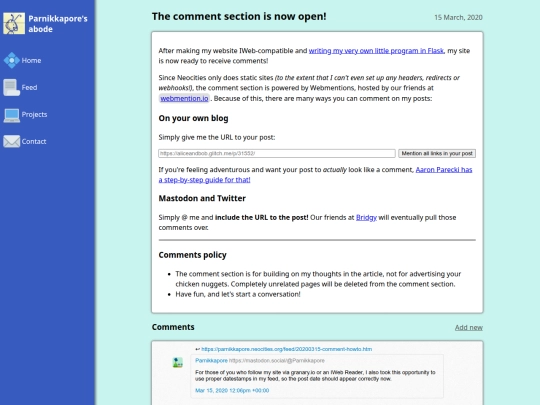This screenshot has height=405, width=540.
Task: Click the 'Comments' section heading
Action: coord(173,327)
